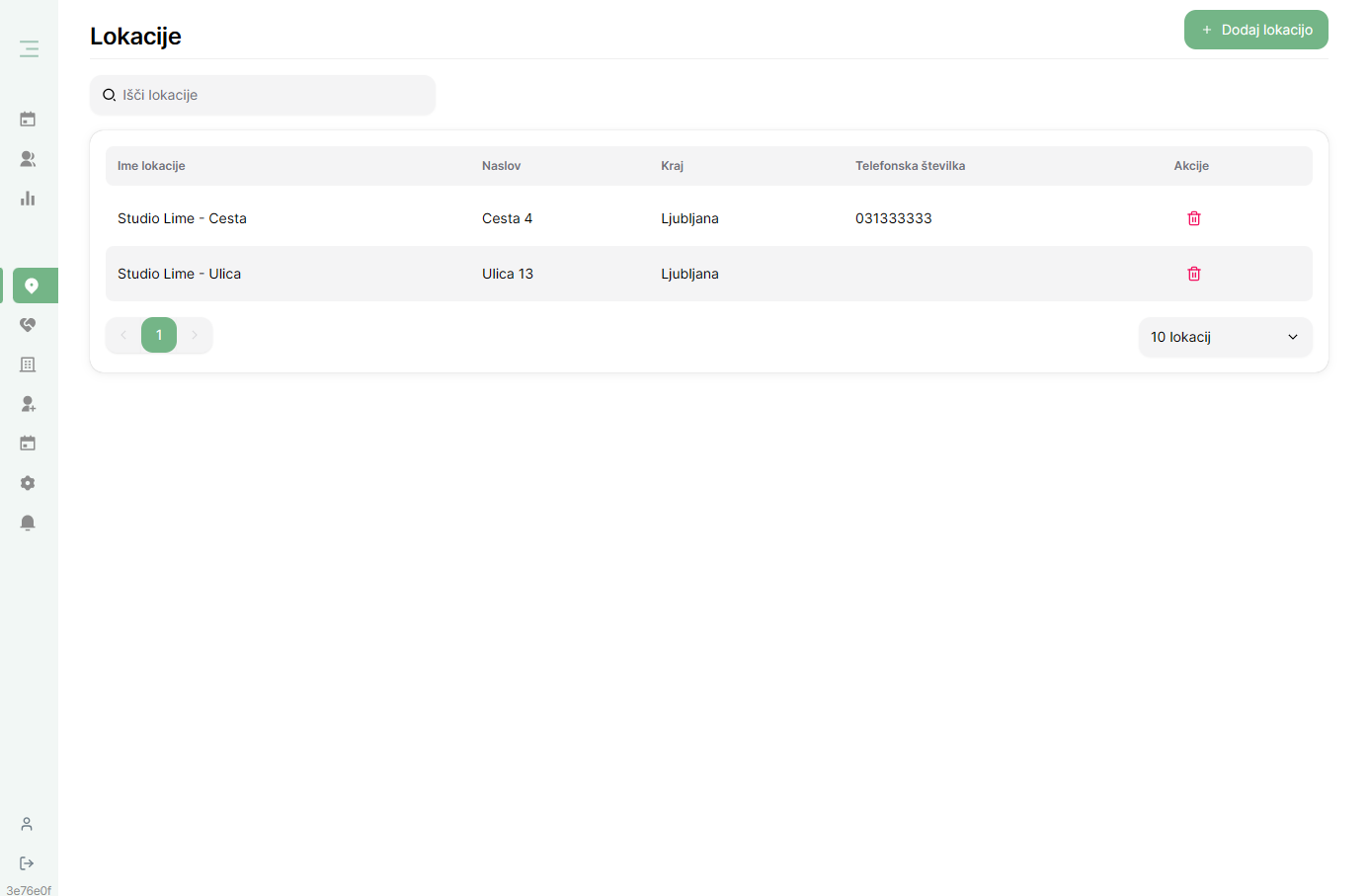Open the 10 lokacij page size dropdown

pyautogui.click(x=1226, y=337)
